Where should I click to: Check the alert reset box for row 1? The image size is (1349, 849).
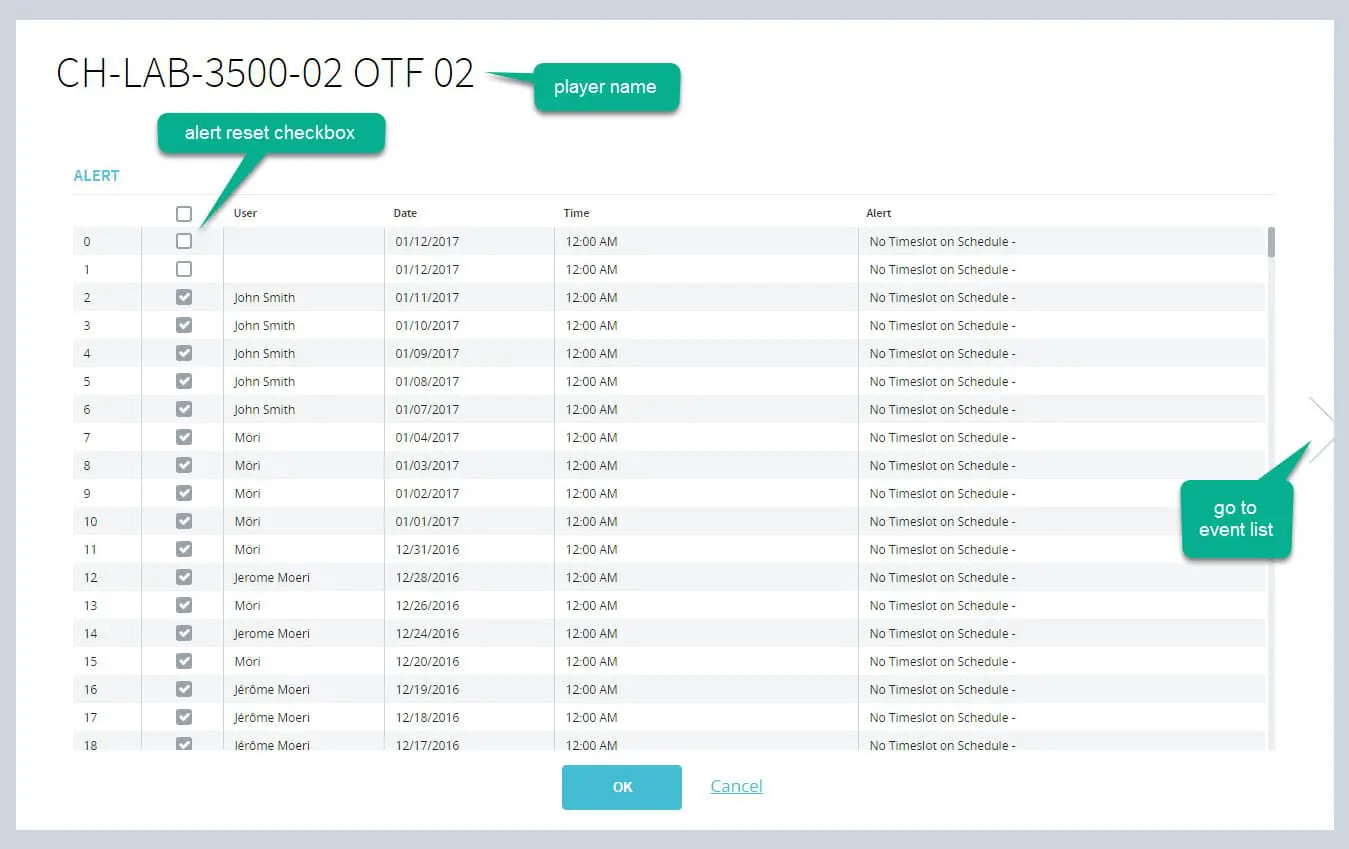[184, 269]
